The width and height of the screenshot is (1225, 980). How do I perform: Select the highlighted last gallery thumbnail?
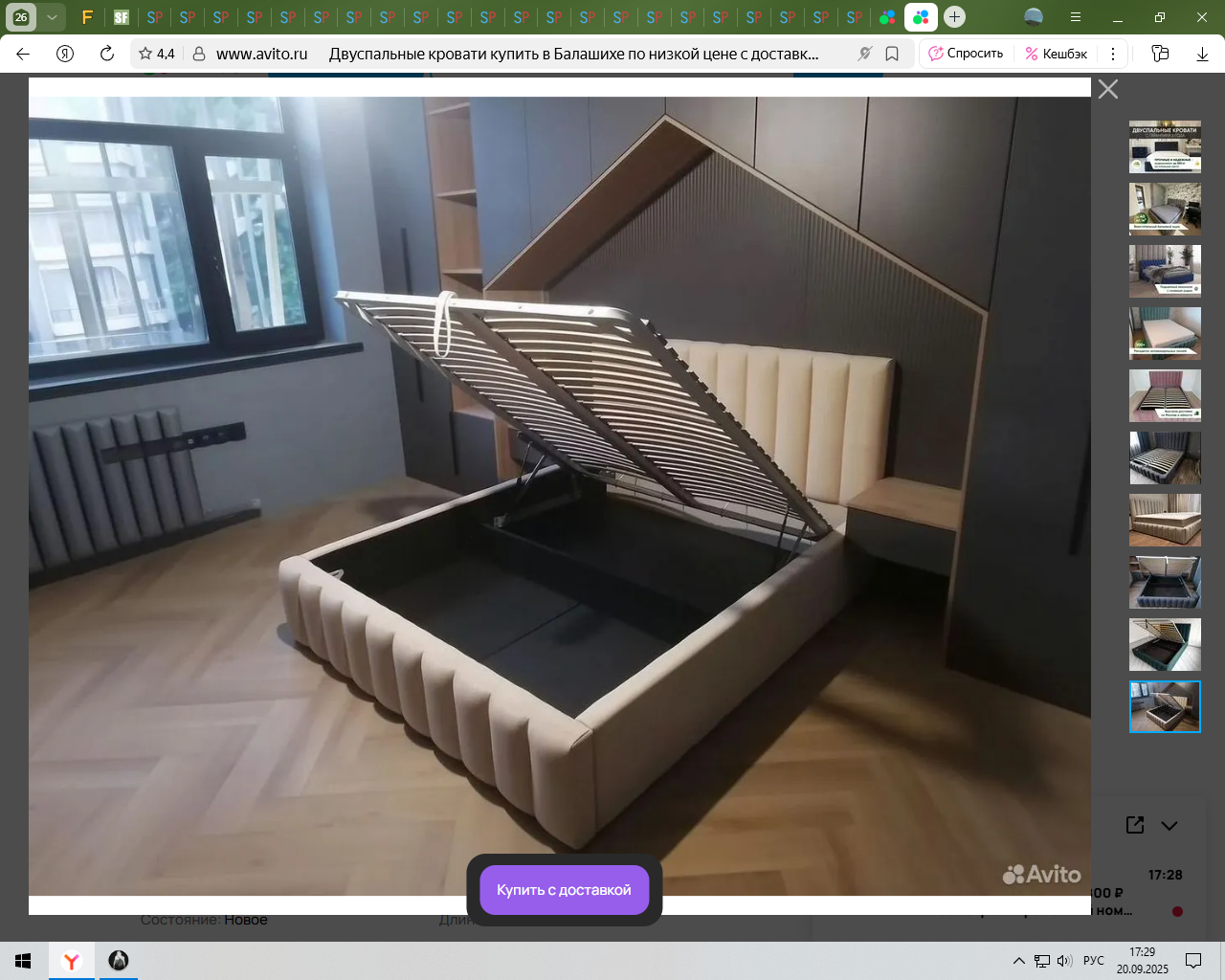[1165, 706]
